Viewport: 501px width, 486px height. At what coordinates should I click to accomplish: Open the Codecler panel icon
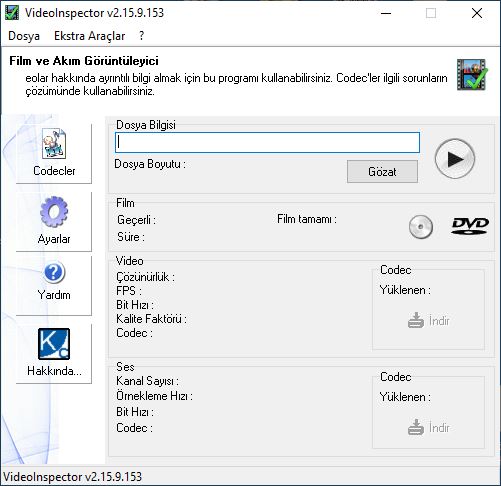[54, 144]
